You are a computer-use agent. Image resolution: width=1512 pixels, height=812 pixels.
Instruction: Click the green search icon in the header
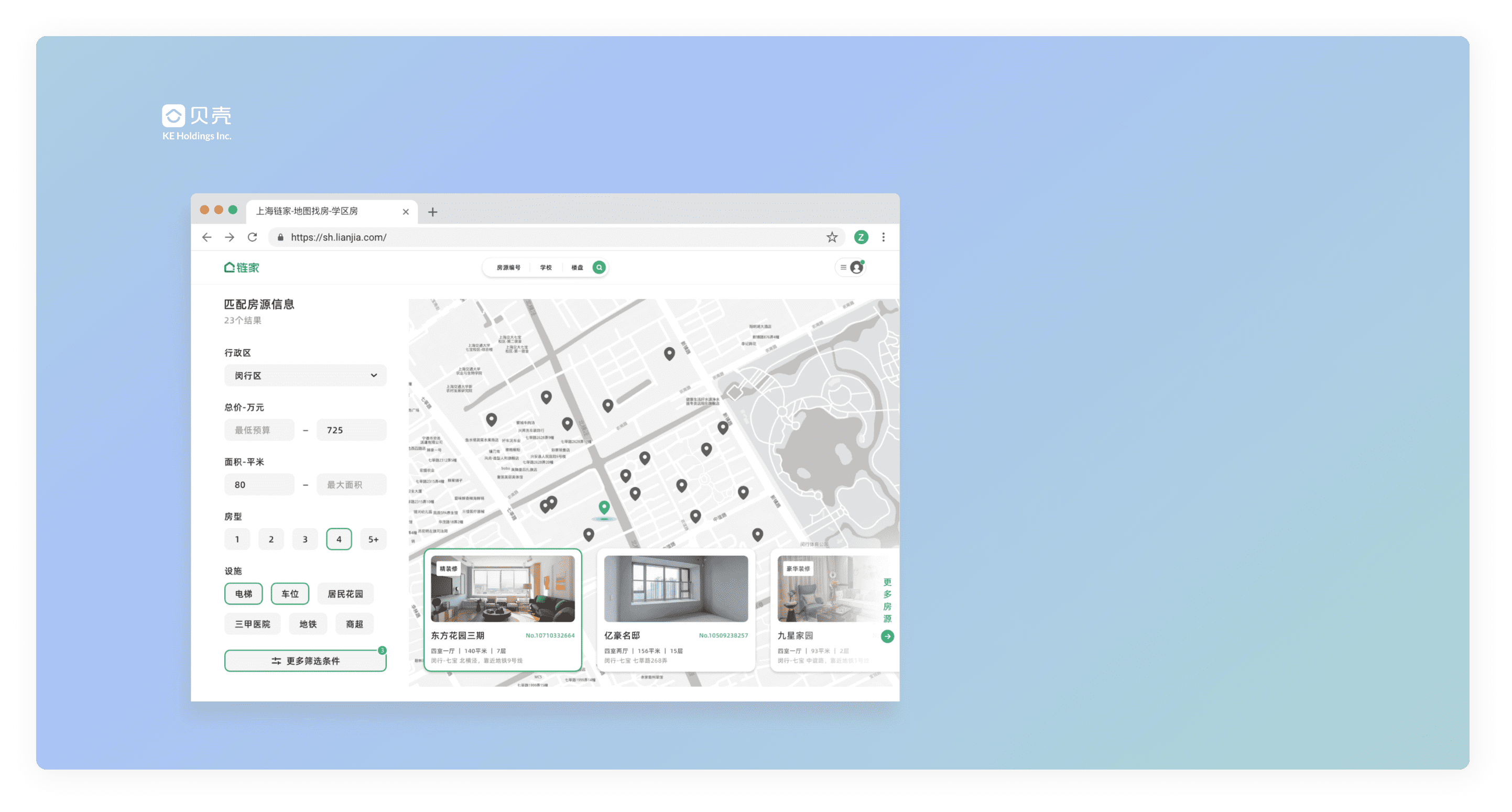coord(599,268)
